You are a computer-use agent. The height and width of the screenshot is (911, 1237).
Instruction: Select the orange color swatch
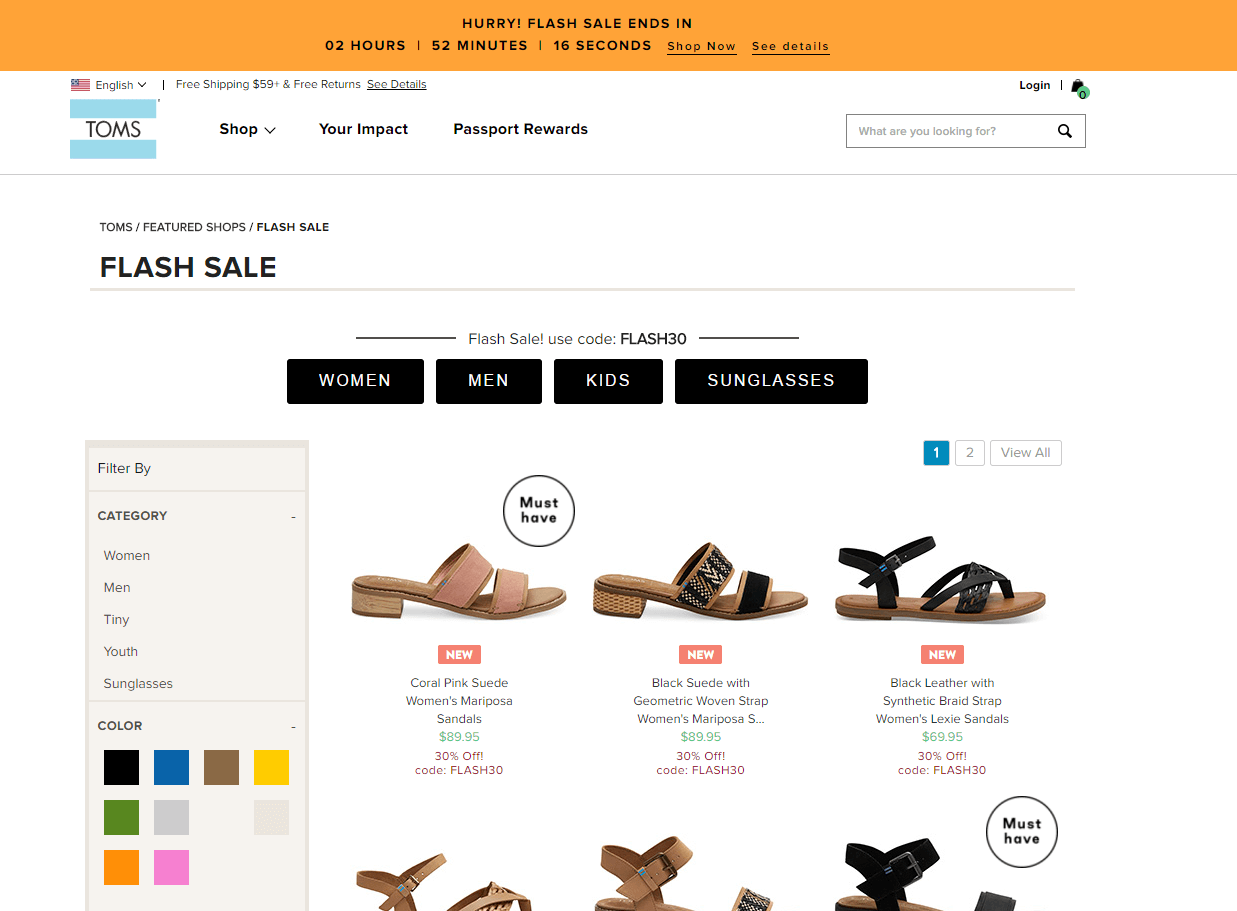click(x=121, y=867)
